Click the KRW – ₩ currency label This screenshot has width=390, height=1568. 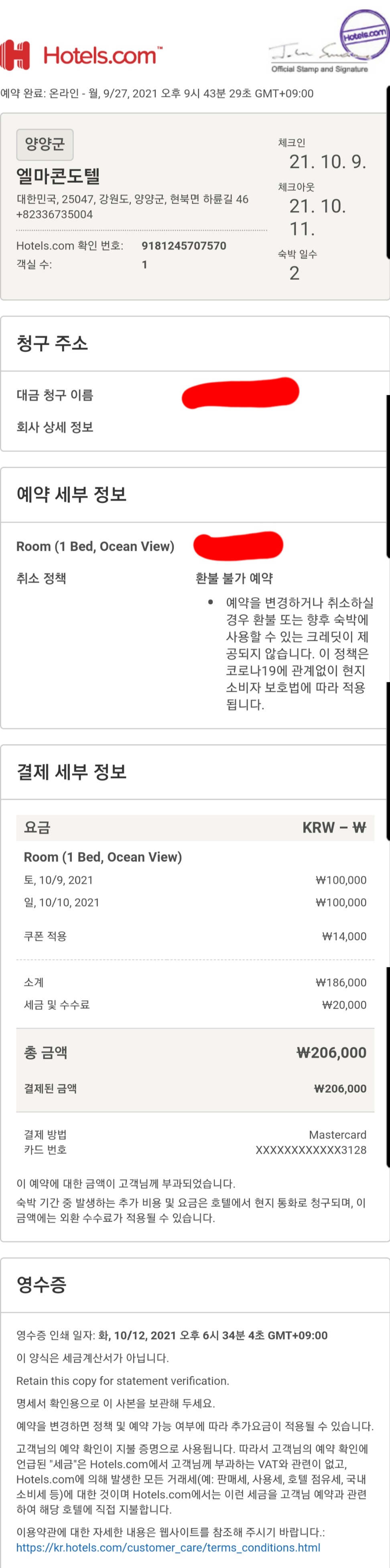coord(334,827)
